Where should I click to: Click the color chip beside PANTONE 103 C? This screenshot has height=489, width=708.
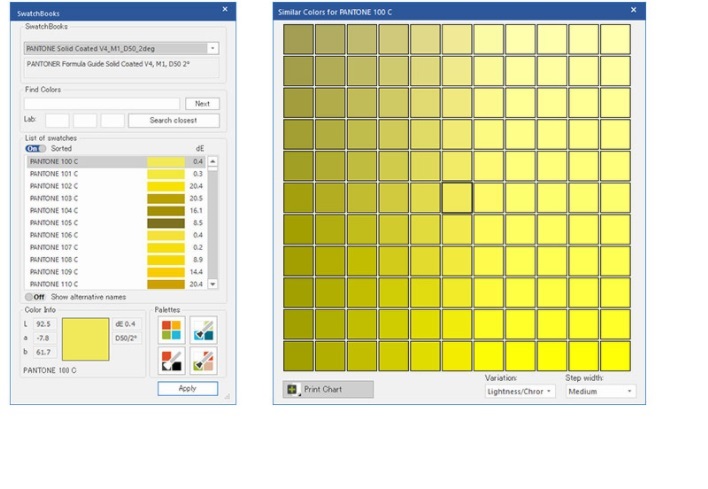(166, 198)
